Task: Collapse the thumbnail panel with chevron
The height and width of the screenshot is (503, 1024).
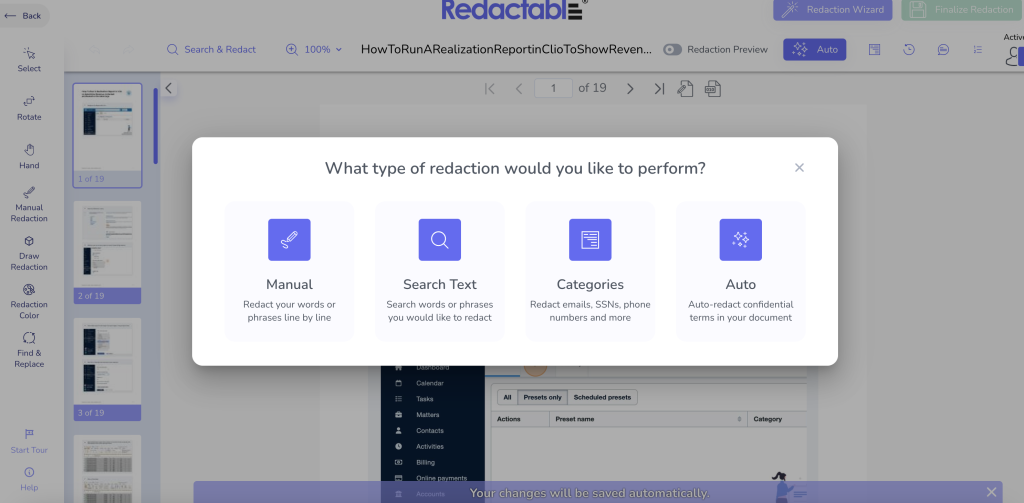Action: point(169,88)
